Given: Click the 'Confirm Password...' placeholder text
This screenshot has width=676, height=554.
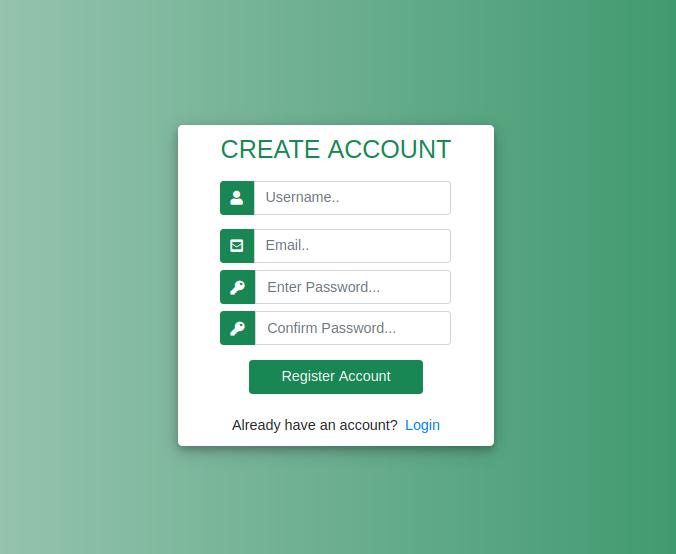Looking at the screenshot, I should coord(331,328).
